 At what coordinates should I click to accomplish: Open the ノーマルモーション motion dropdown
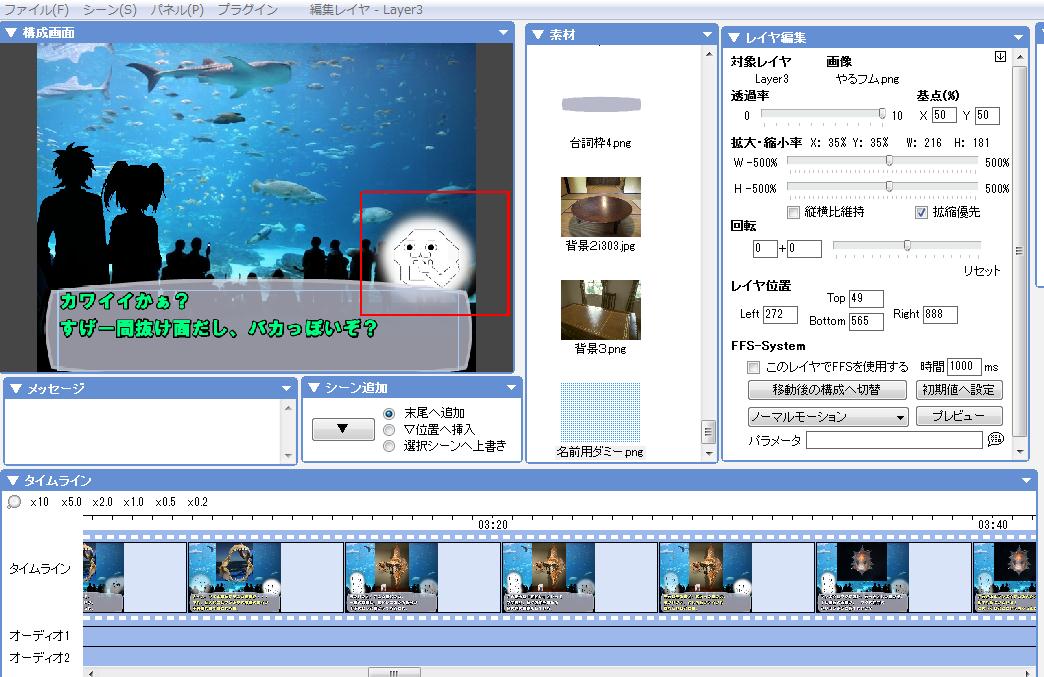828,417
